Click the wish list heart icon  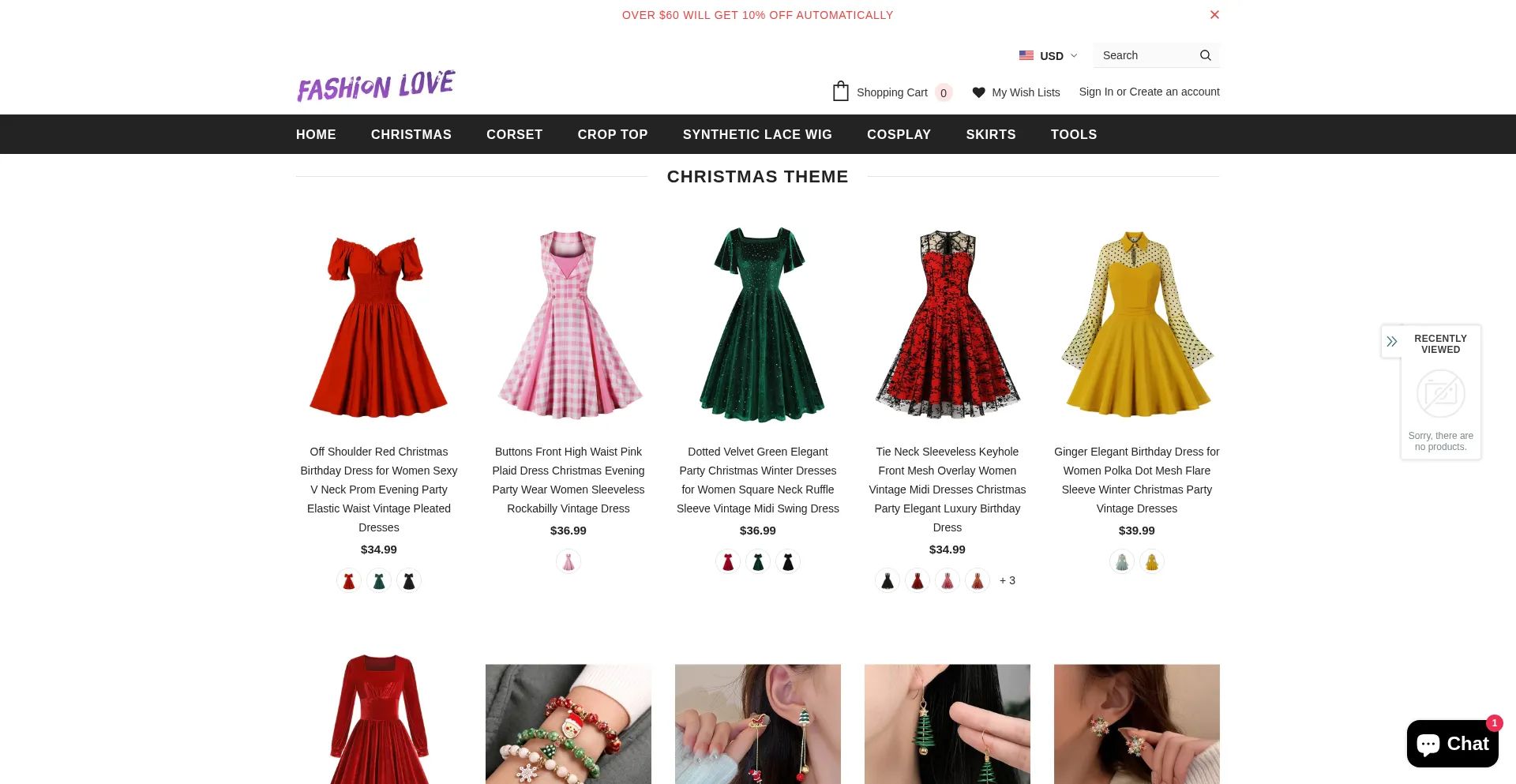[x=978, y=92]
